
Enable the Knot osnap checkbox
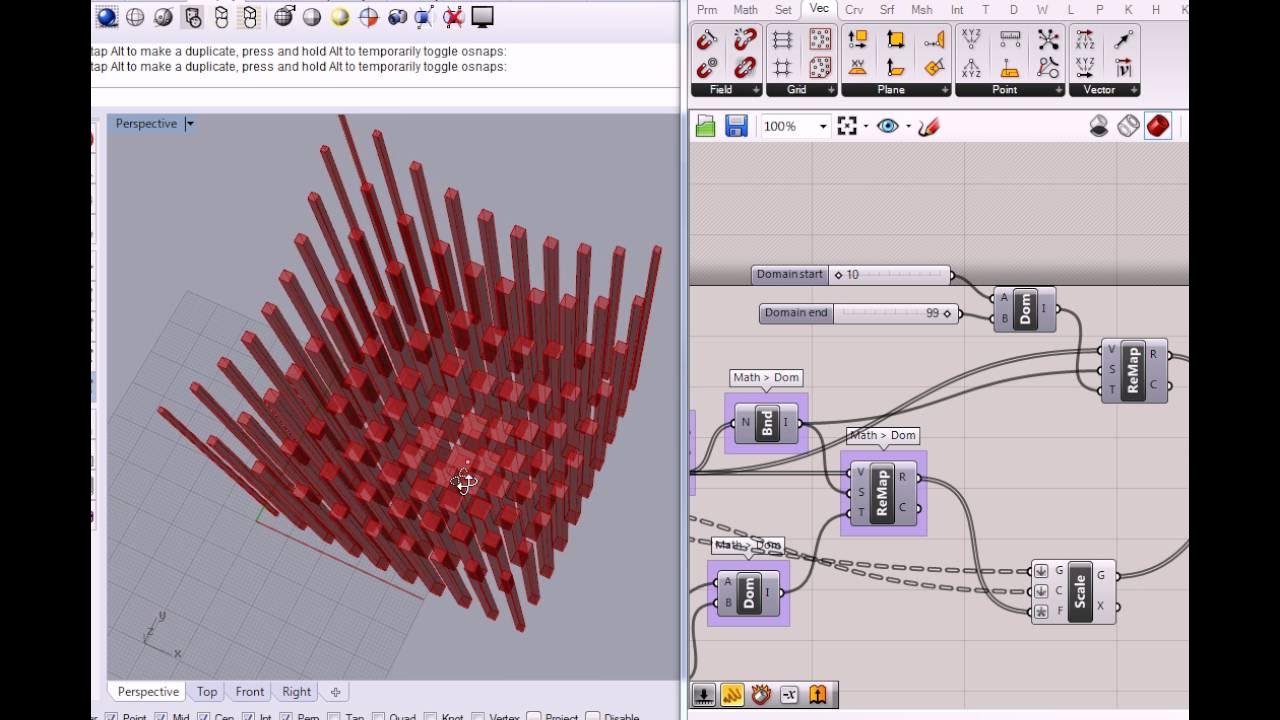coord(431,717)
